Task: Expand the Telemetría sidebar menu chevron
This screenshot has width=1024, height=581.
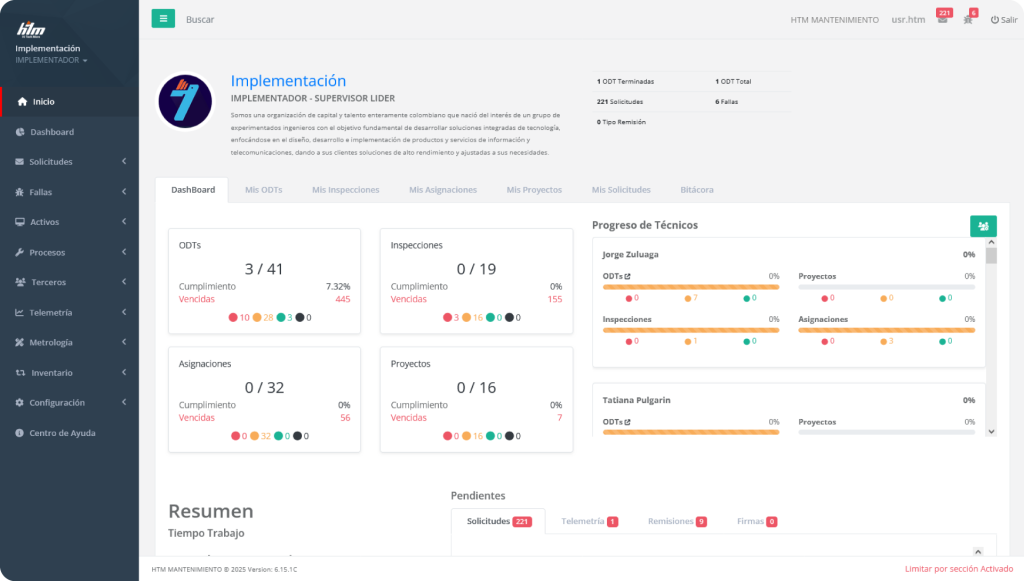Action: point(123,312)
